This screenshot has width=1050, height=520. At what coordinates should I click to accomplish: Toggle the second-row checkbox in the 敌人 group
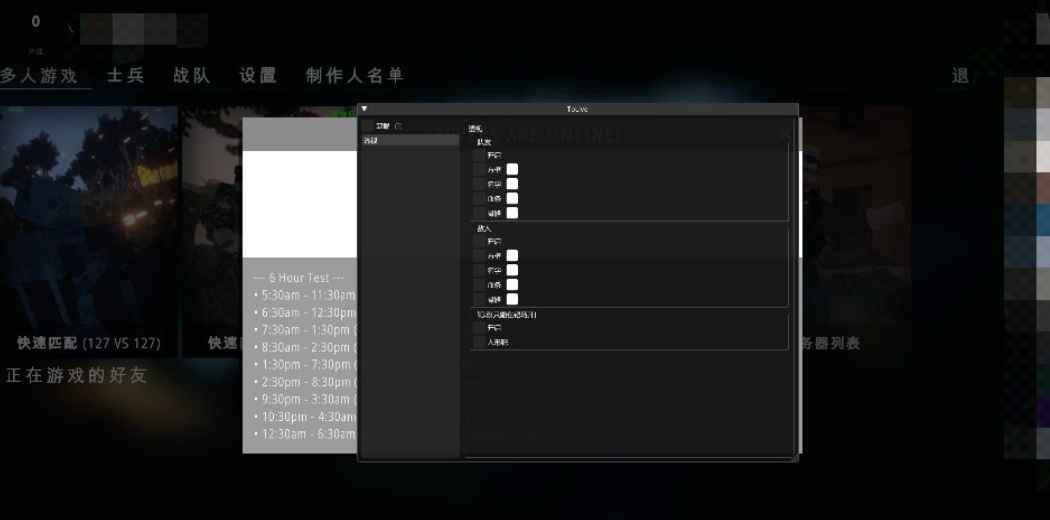[x=479, y=256]
